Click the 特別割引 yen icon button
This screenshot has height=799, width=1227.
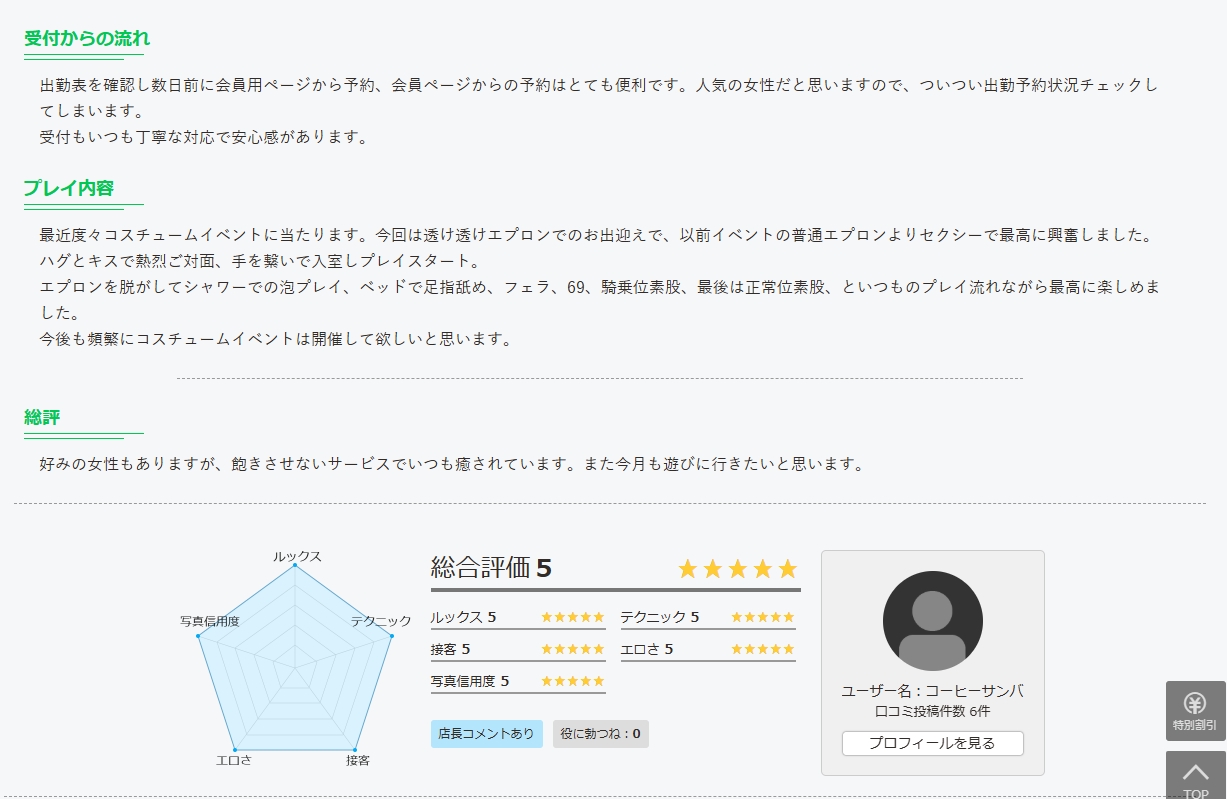pyautogui.click(x=1195, y=711)
